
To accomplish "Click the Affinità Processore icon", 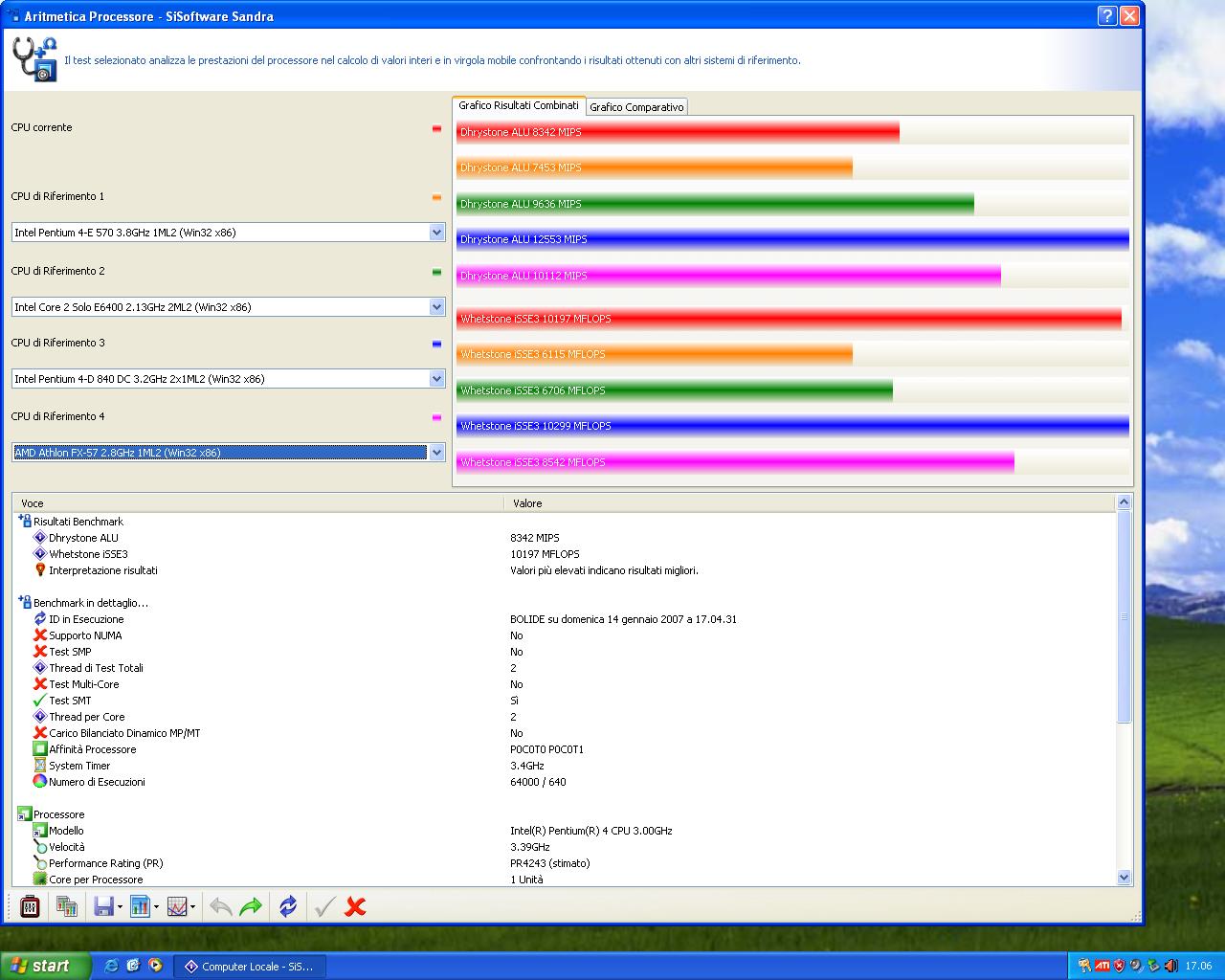I will coord(40,749).
